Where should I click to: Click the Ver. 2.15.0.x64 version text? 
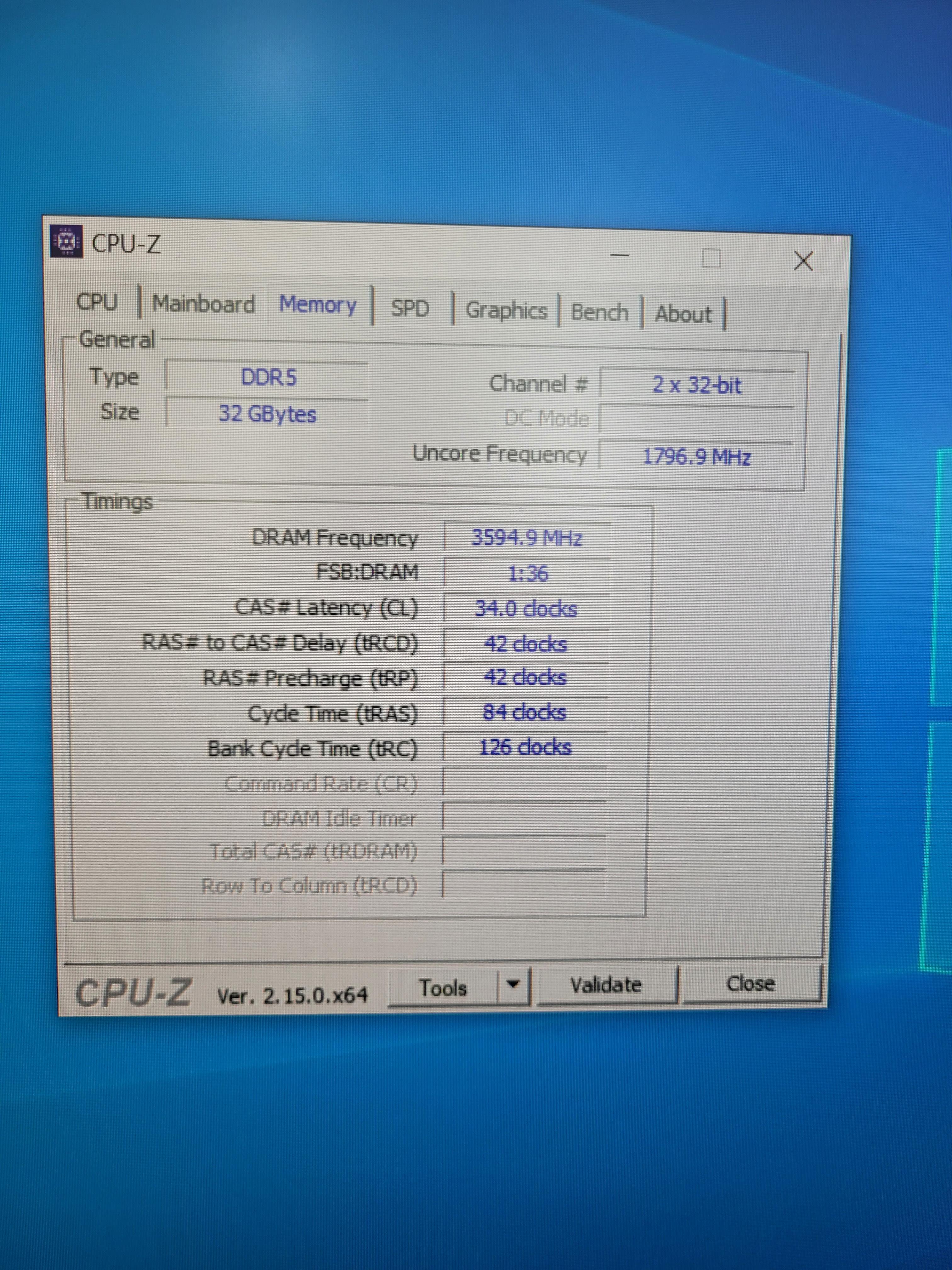point(292,995)
